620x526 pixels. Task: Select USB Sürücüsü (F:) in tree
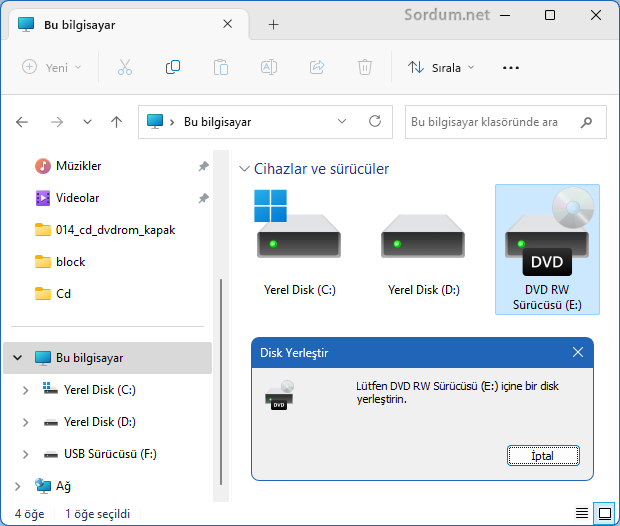click(x=100, y=454)
